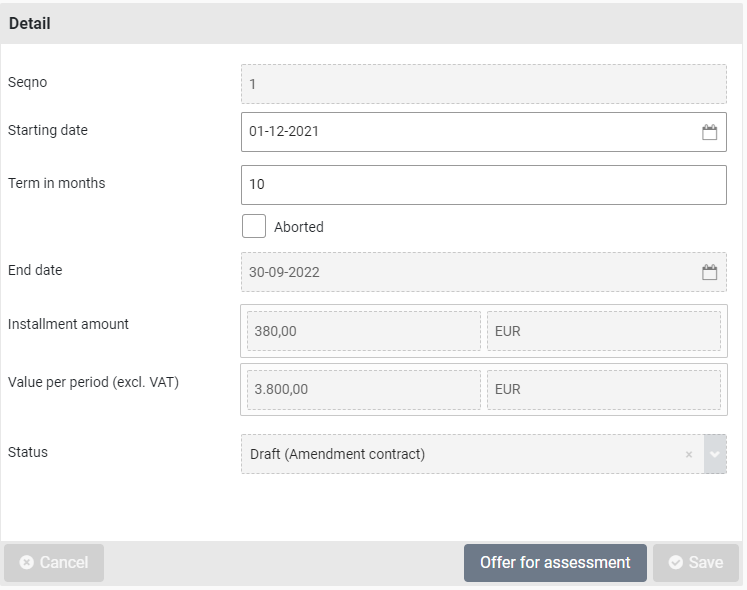Select the Installment amount EUR currency field
This screenshot has height=590, width=747.
coord(603,331)
